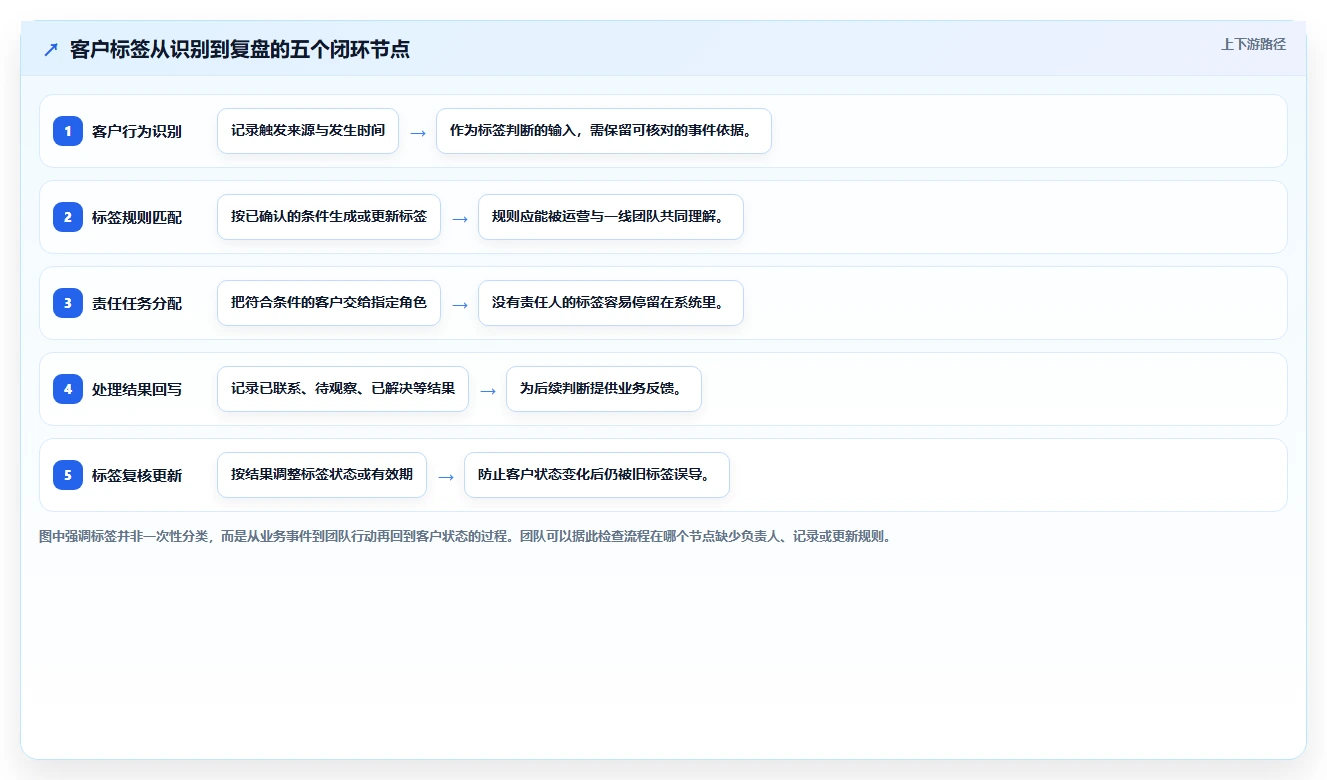Click the title 客户标签从识别到复盘的五个闭环节点

coord(240,50)
